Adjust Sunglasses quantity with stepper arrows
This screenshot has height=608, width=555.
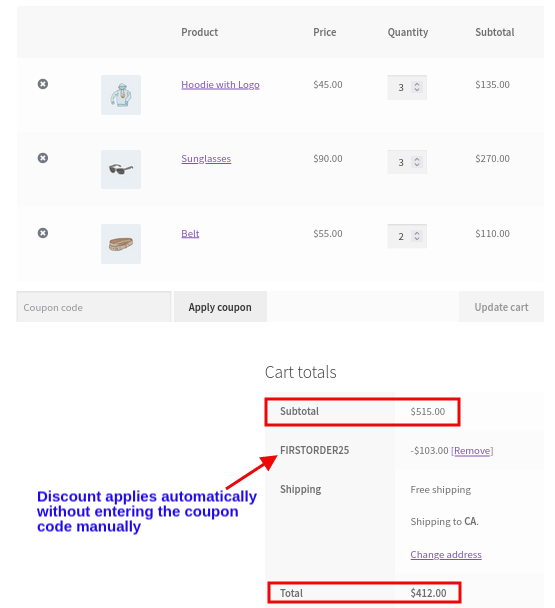[417, 162]
